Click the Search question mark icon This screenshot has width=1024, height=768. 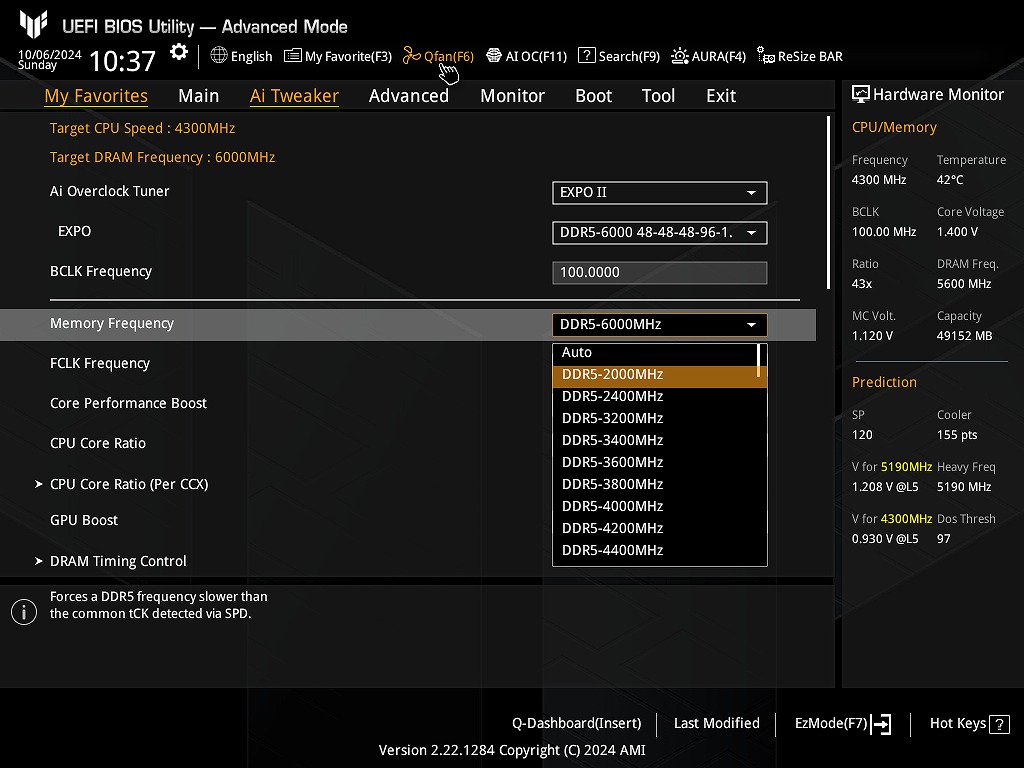point(586,56)
